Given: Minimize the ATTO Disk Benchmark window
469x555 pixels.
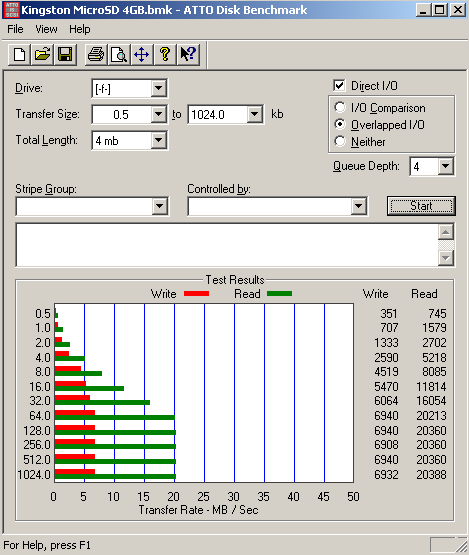Looking at the screenshot, I should click(423, 10).
